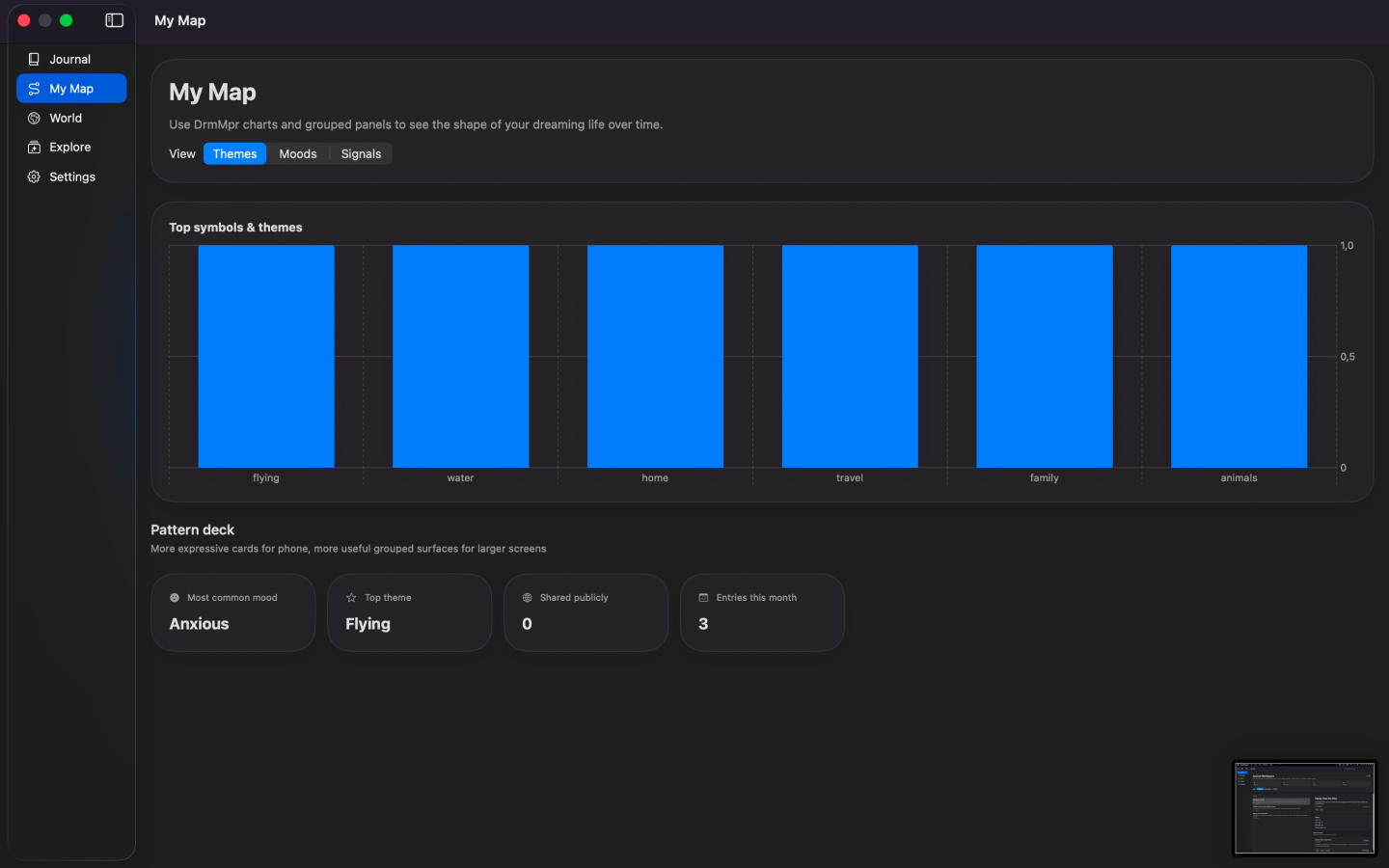Click the calendar icon on Entries this month
1389x868 pixels.
click(703, 598)
